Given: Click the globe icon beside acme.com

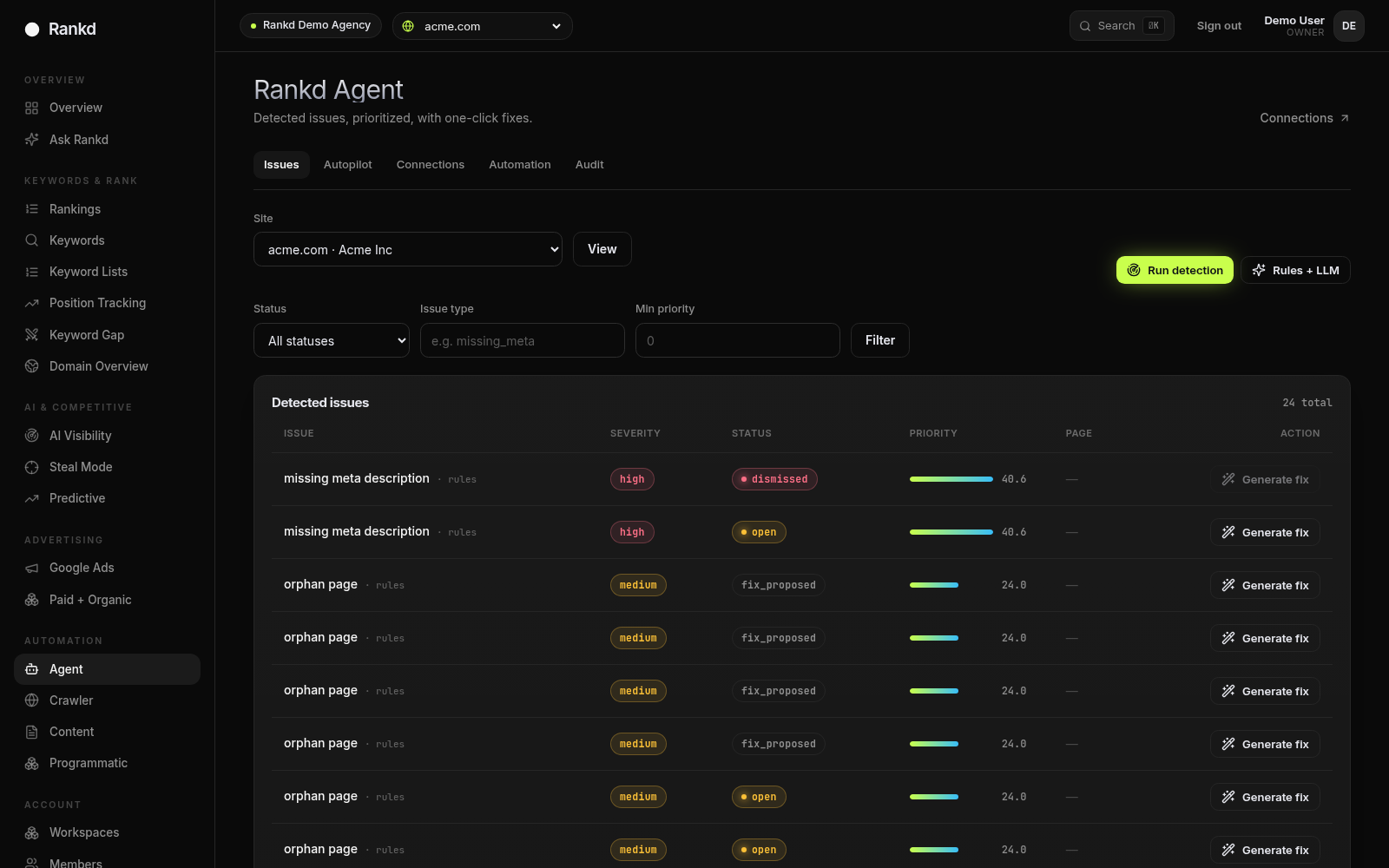Looking at the screenshot, I should coord(408,26).
